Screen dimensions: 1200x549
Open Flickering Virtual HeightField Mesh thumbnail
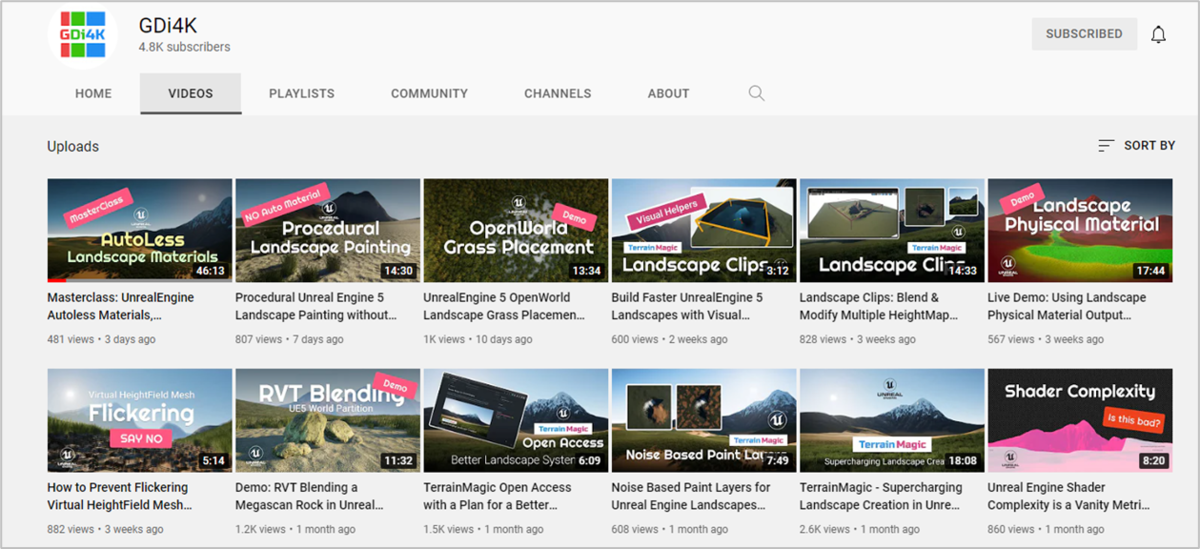(139, 421)
